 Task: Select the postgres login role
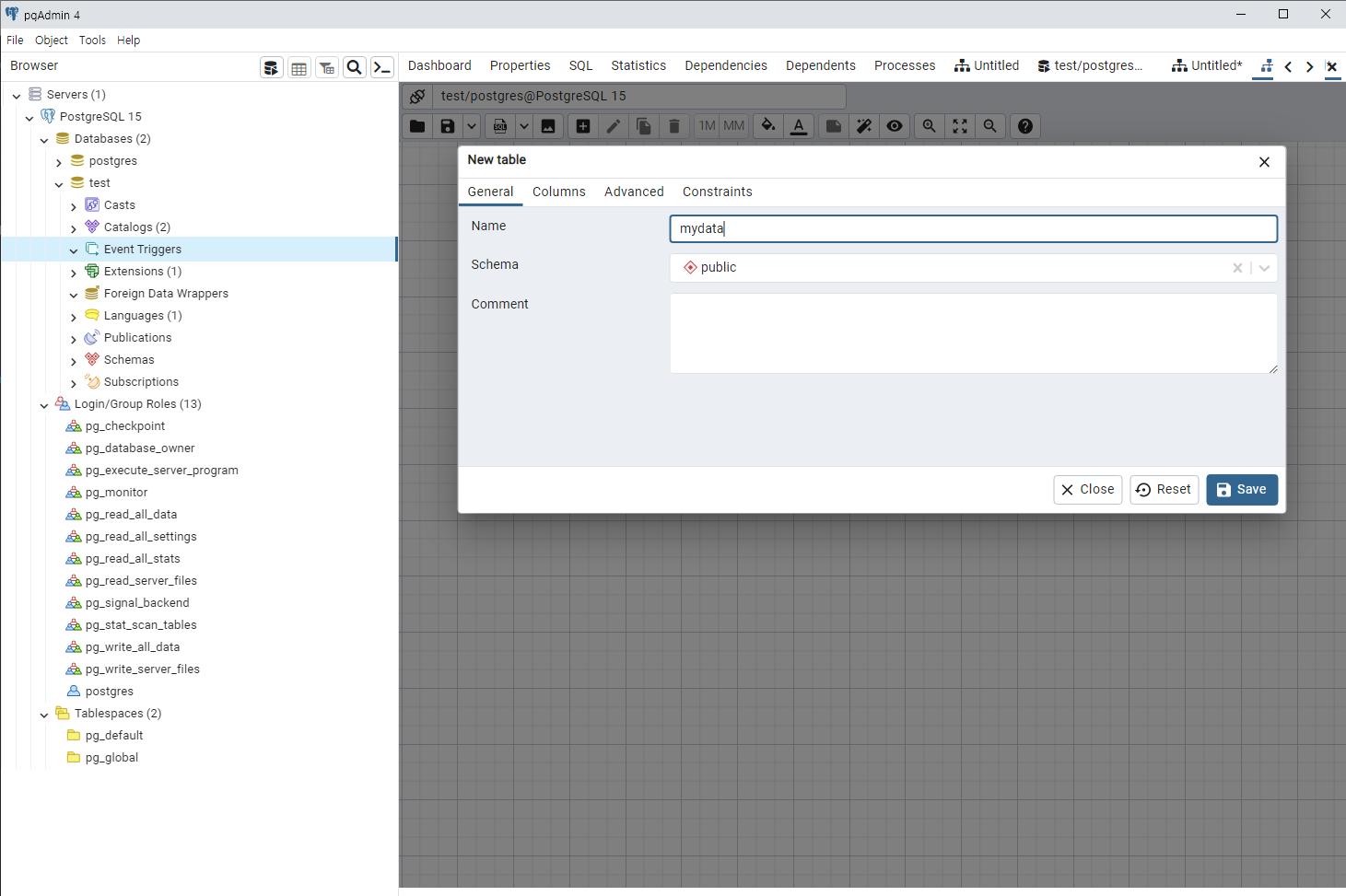pos(109,692)
